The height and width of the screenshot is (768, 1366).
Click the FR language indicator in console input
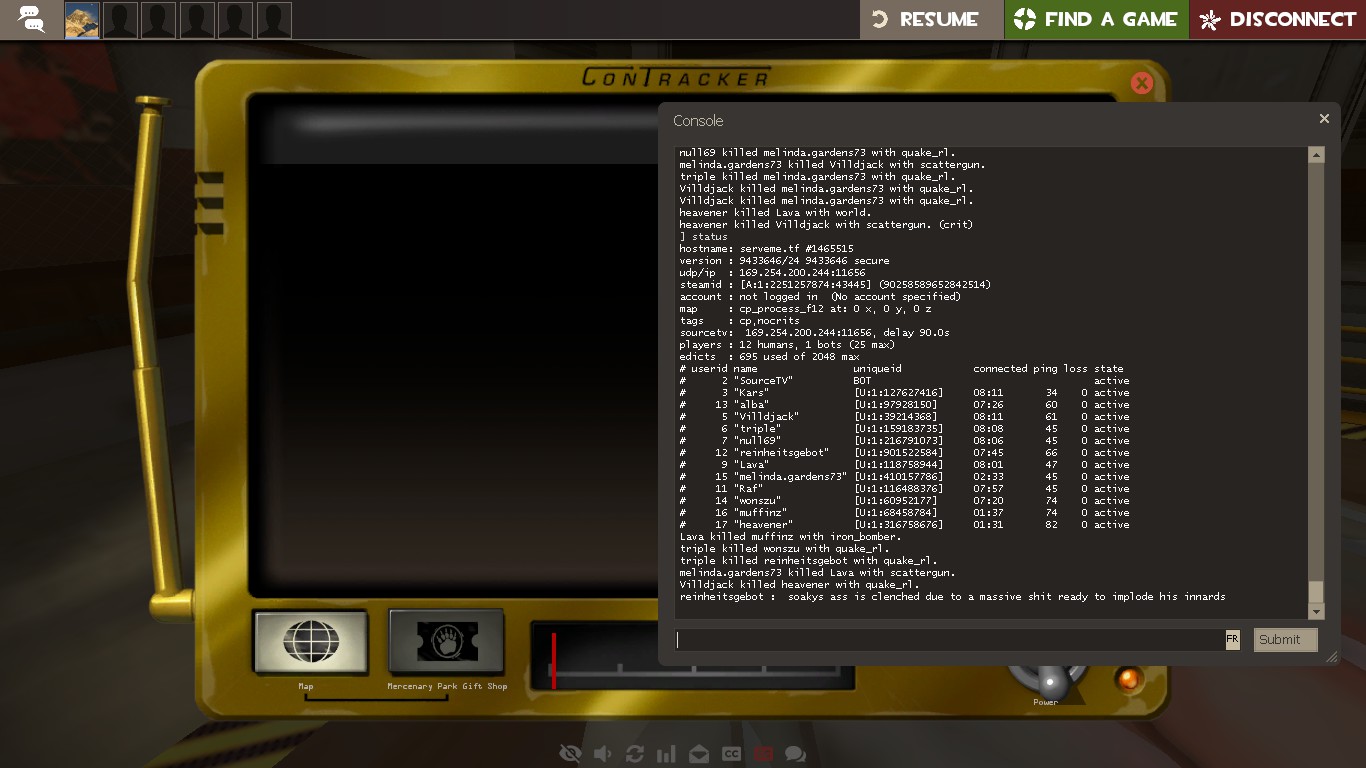tap(1232, 640)
